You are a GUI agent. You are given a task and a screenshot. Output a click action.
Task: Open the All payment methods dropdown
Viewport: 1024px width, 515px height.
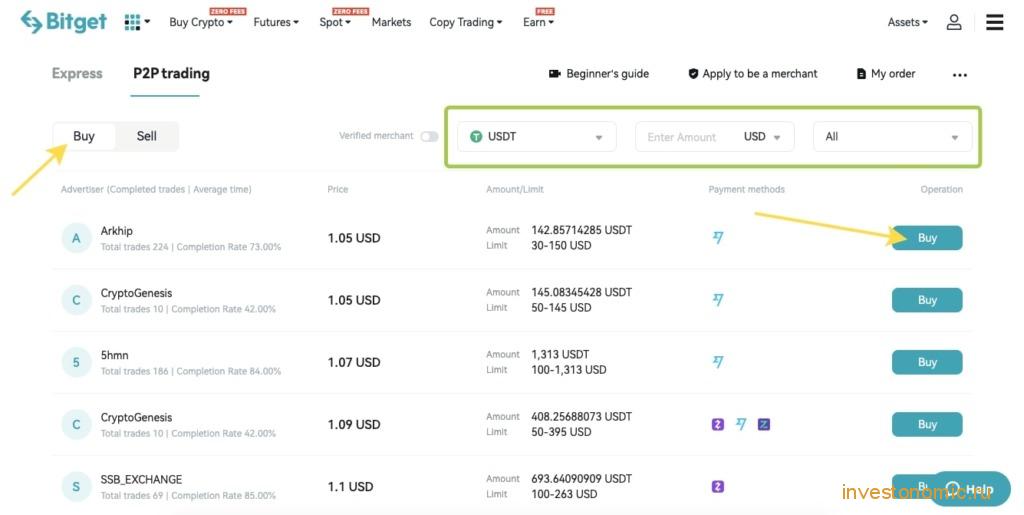tap(892, 136)
